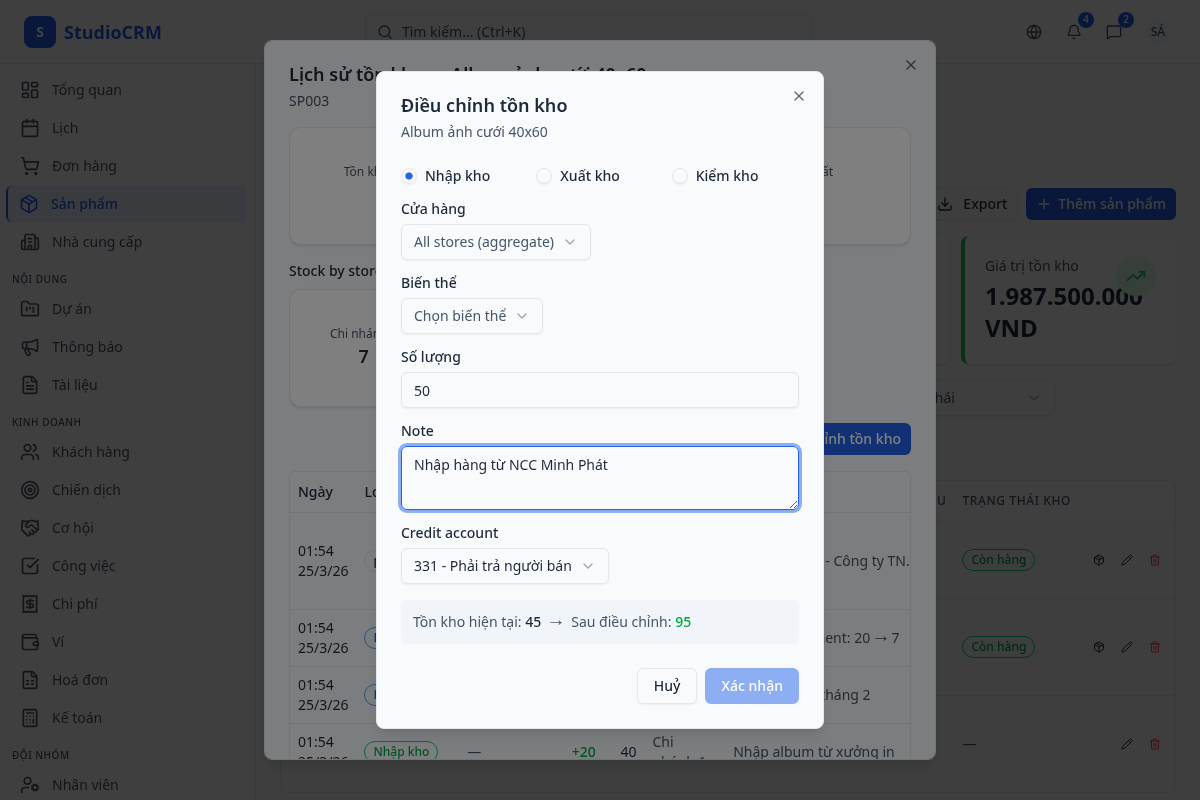The width and height of the screenshot is (1200, 800).
Task: Open the Credit account dropdown
Action: click(x=504, y=566)
